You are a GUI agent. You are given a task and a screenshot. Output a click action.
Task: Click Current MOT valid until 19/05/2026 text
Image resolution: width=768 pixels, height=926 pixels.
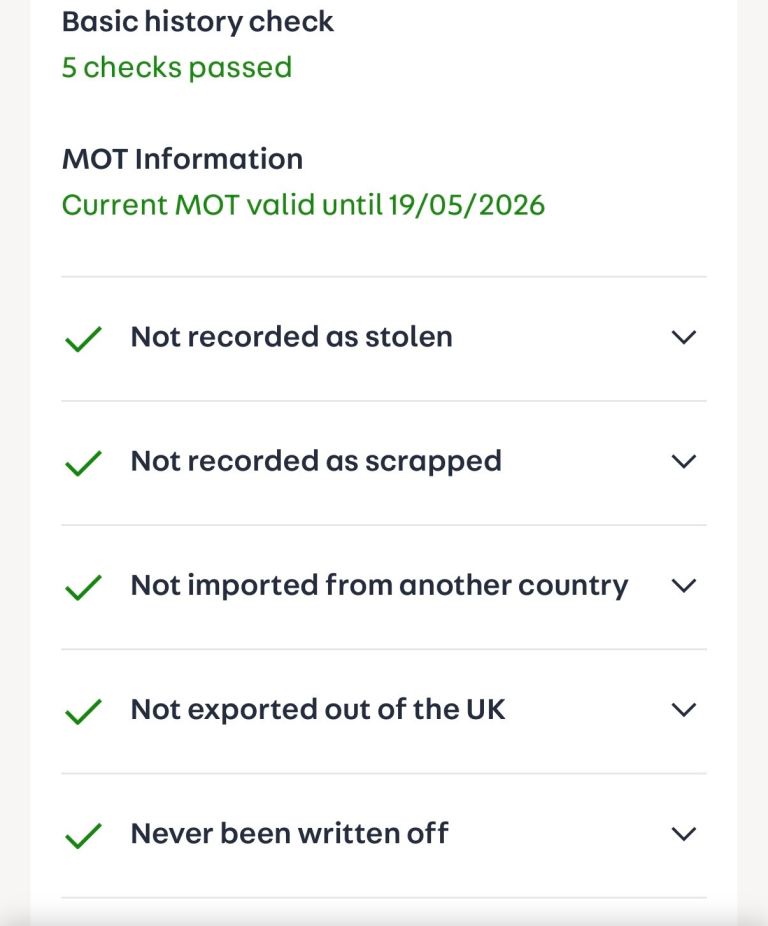(x=303, y=205)
